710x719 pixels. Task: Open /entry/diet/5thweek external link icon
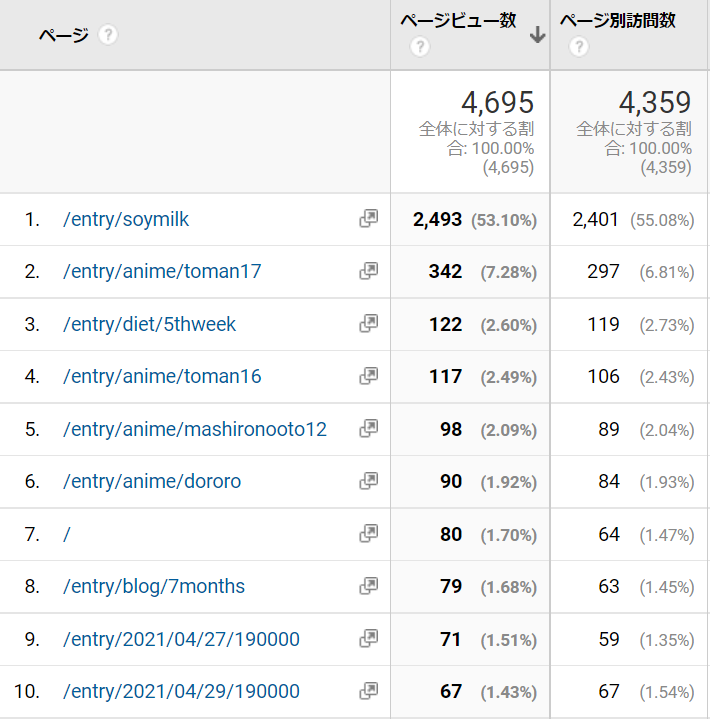click(369, 324)
